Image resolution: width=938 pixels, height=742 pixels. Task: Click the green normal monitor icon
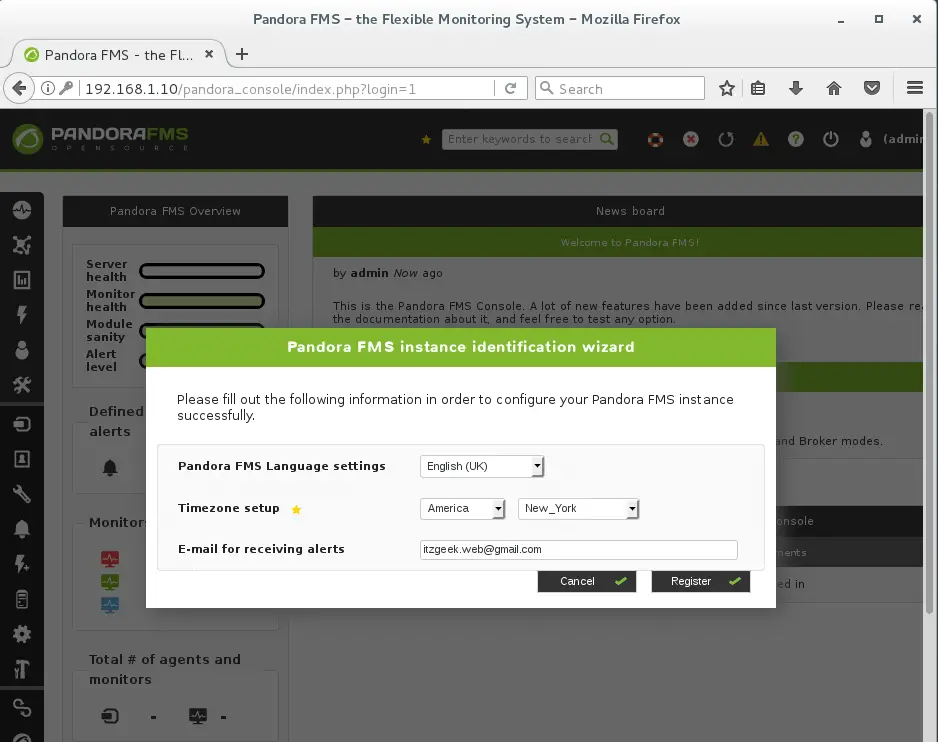pyautogui.click(x=109, y=582)
